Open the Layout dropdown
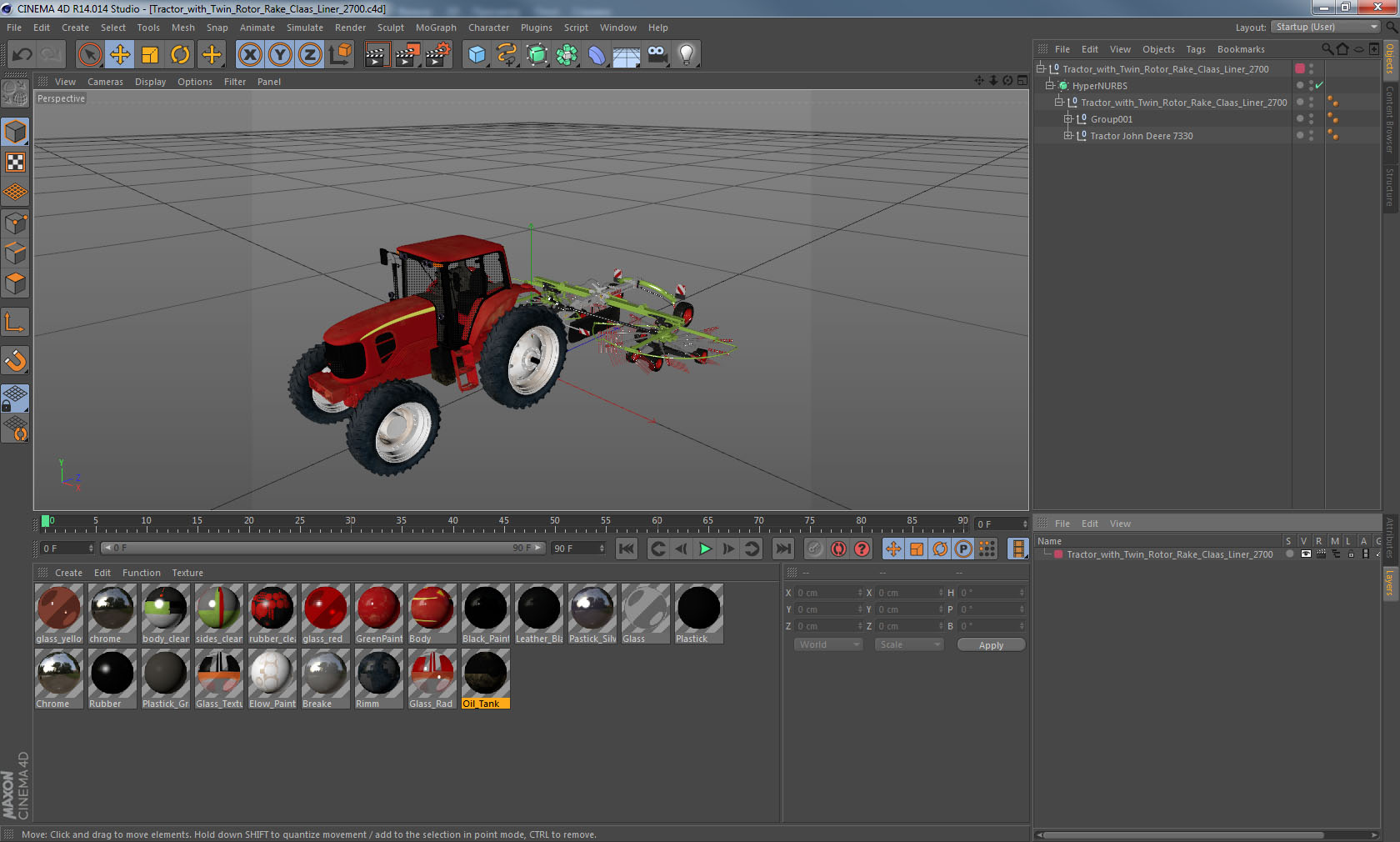This screenshot has height=842, width=1400. pos(1327,28)
